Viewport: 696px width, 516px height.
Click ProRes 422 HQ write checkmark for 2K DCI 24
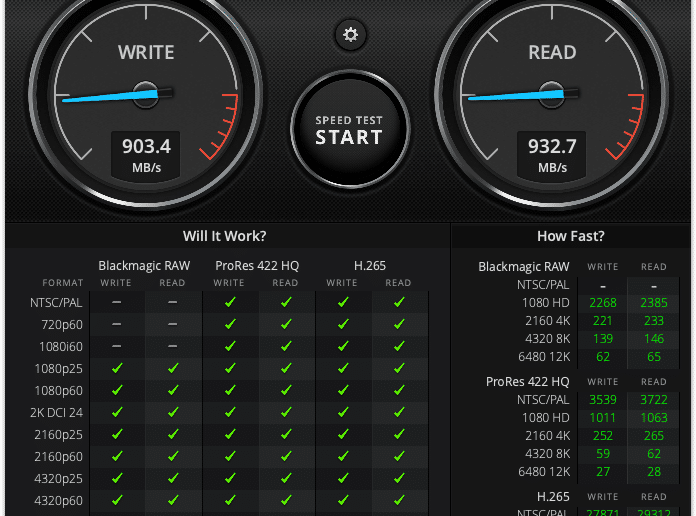(230, 412)
